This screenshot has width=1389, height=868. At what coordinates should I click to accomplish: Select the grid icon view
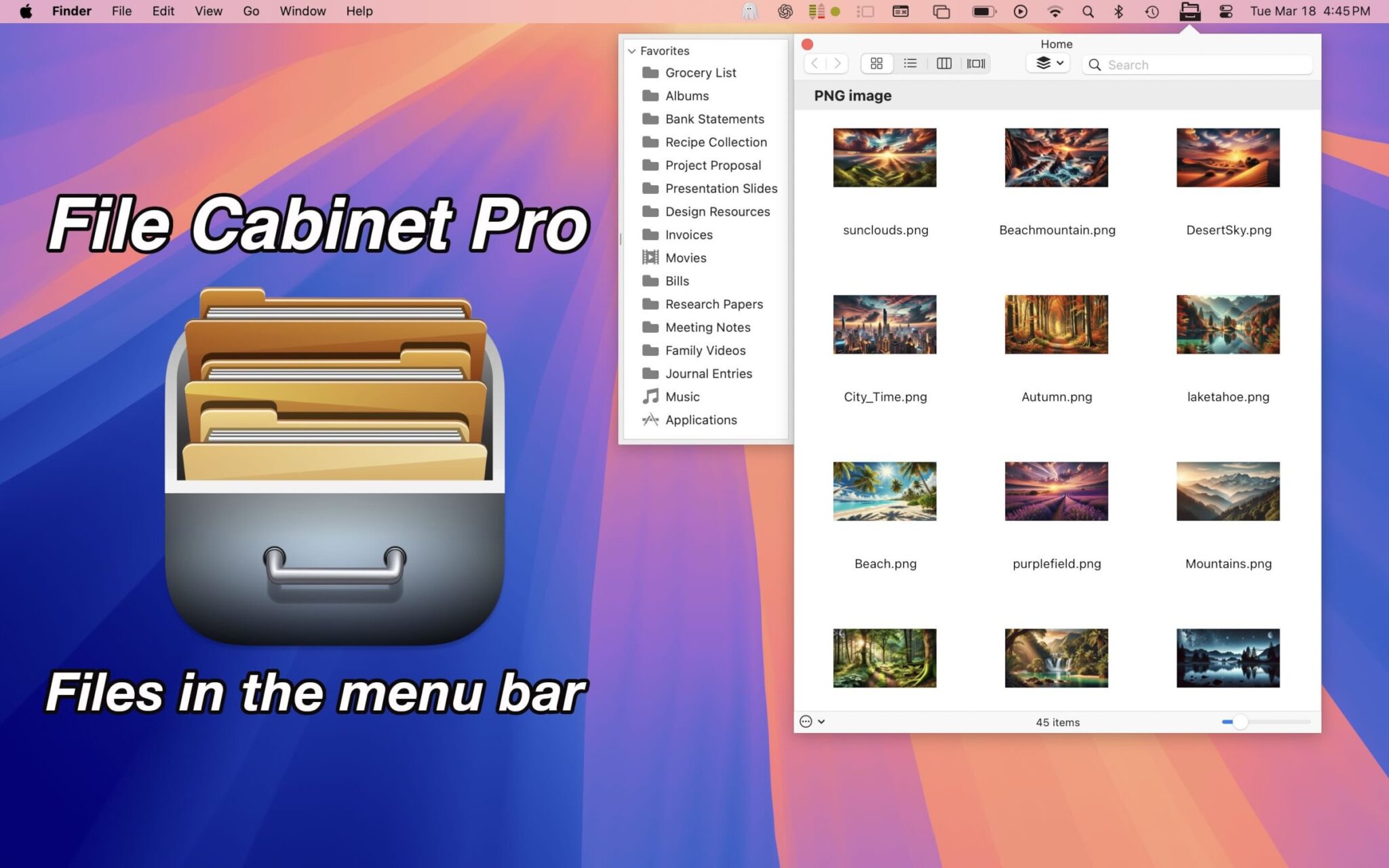click(x=877, y=63)
